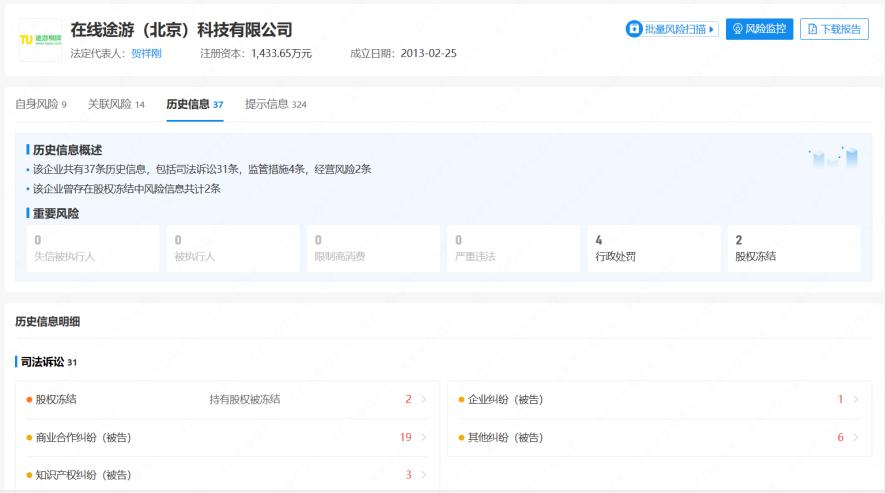Click 下载报告 download report button
The height and width of the screenshot is (493, 885).
pos(834,29)
